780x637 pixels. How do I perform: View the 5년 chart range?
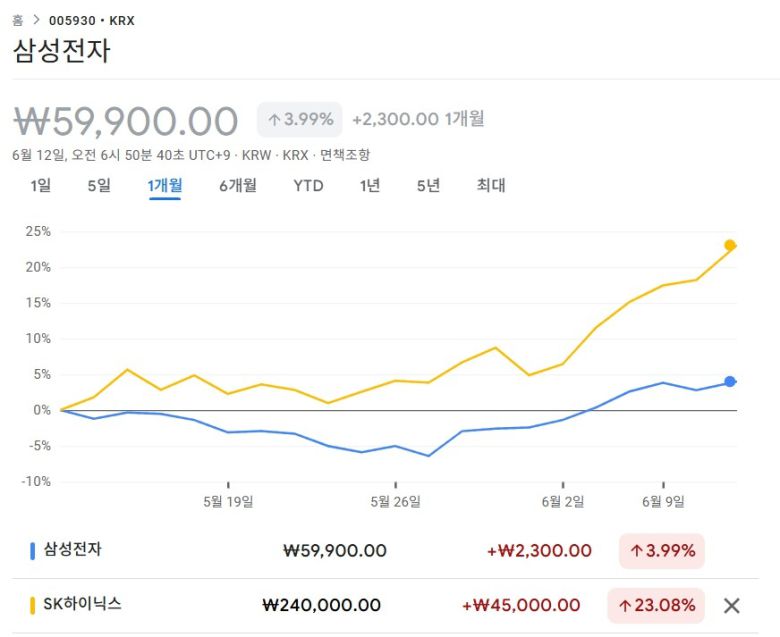(x=428, y=185)
